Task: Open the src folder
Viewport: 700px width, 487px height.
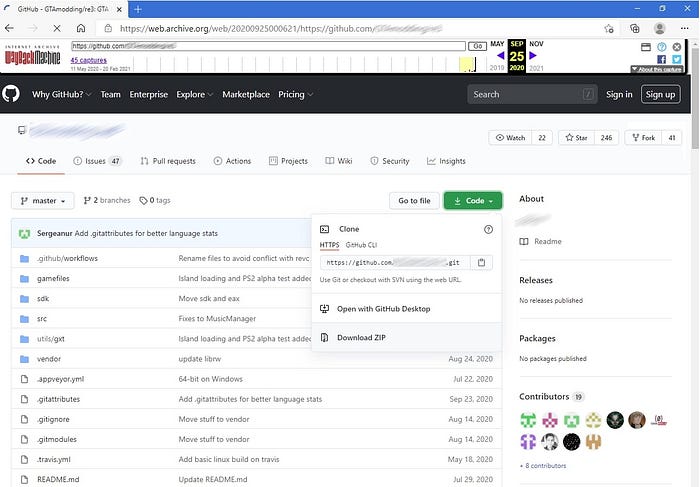Action: tap(42, 319)
